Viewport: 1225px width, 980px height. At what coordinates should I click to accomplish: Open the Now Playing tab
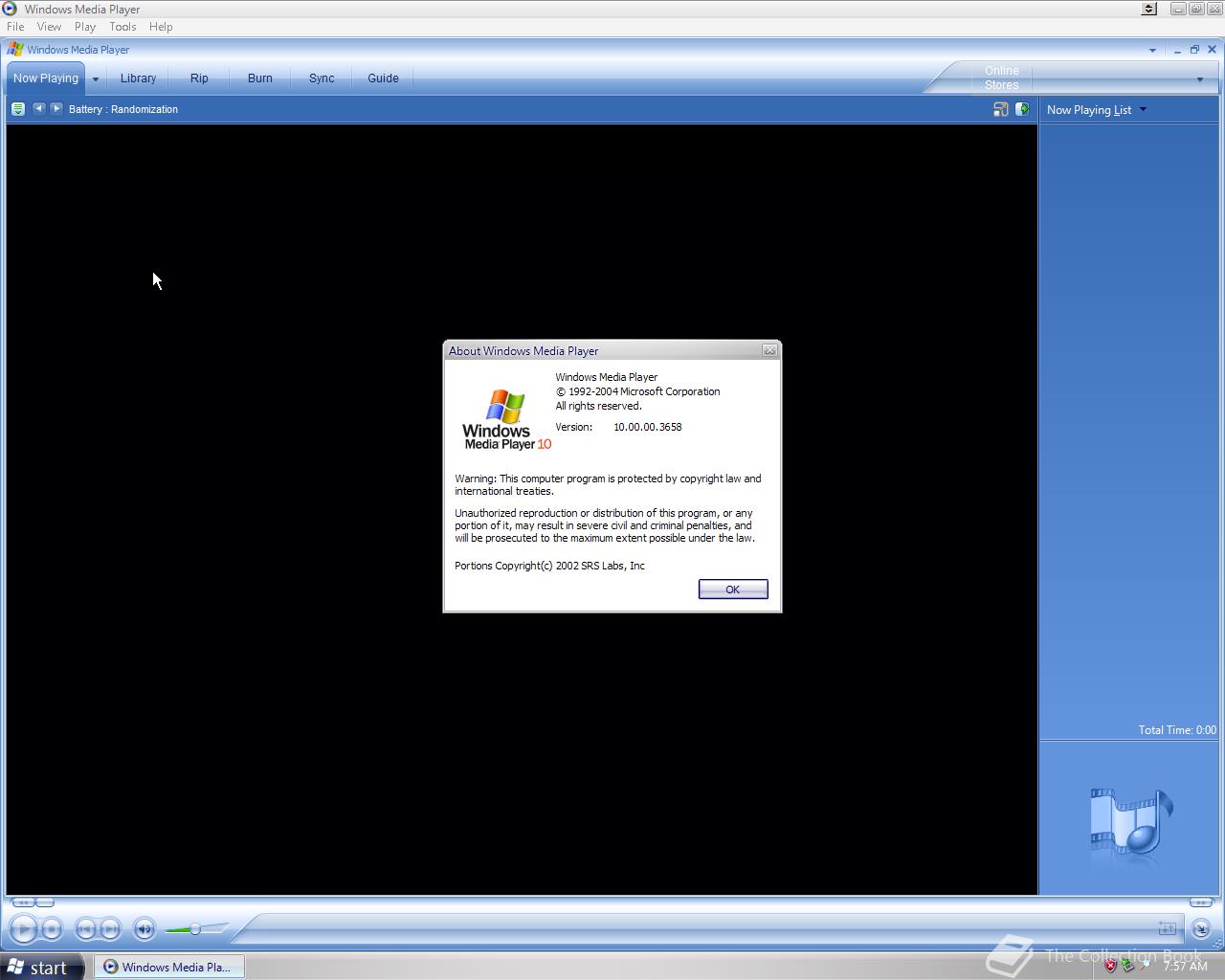(46, 78)
